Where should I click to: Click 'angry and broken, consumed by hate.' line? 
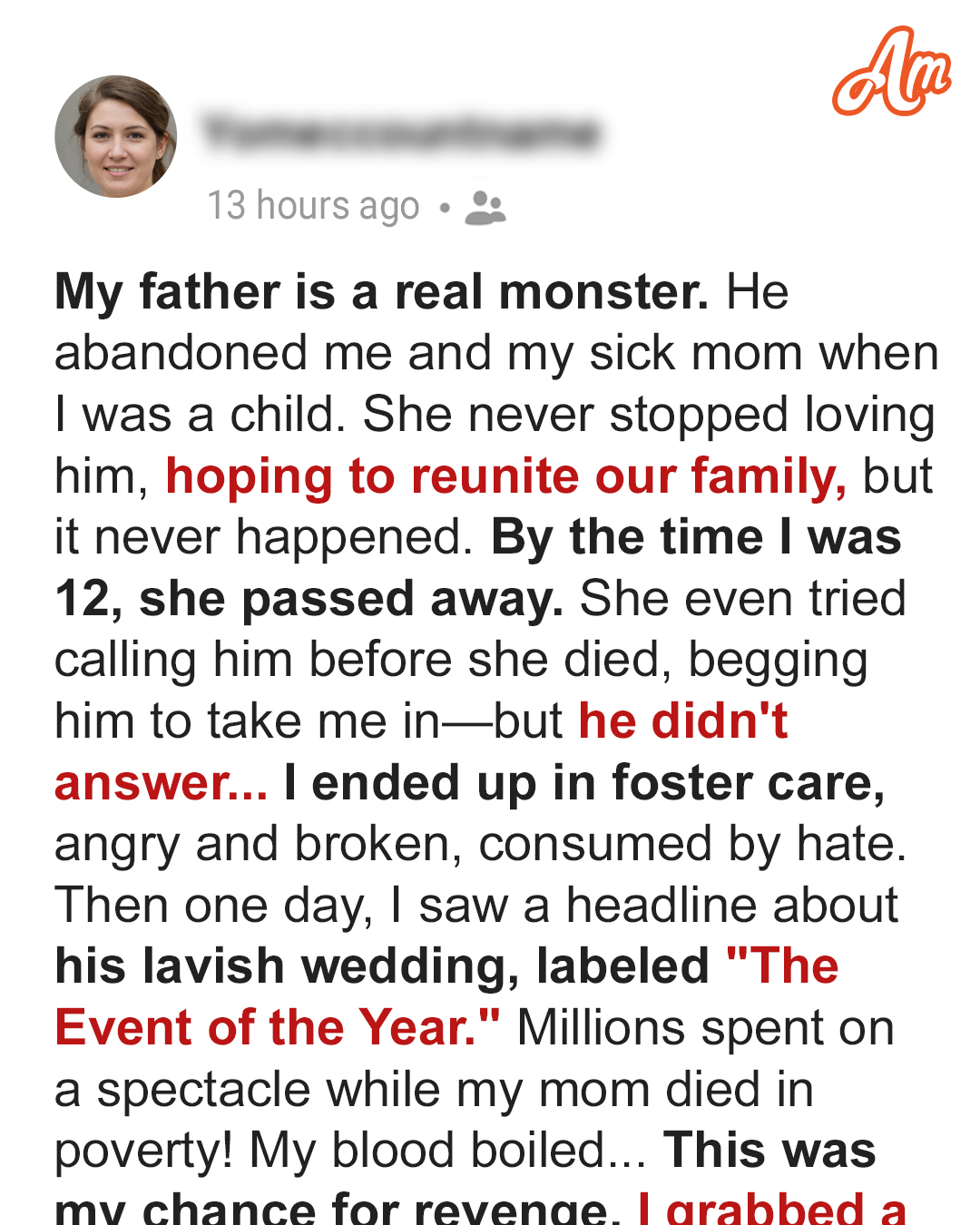480,845
